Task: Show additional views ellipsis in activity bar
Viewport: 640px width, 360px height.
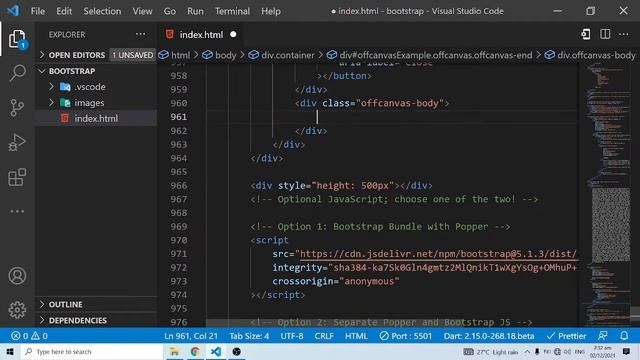Action: 17,211
